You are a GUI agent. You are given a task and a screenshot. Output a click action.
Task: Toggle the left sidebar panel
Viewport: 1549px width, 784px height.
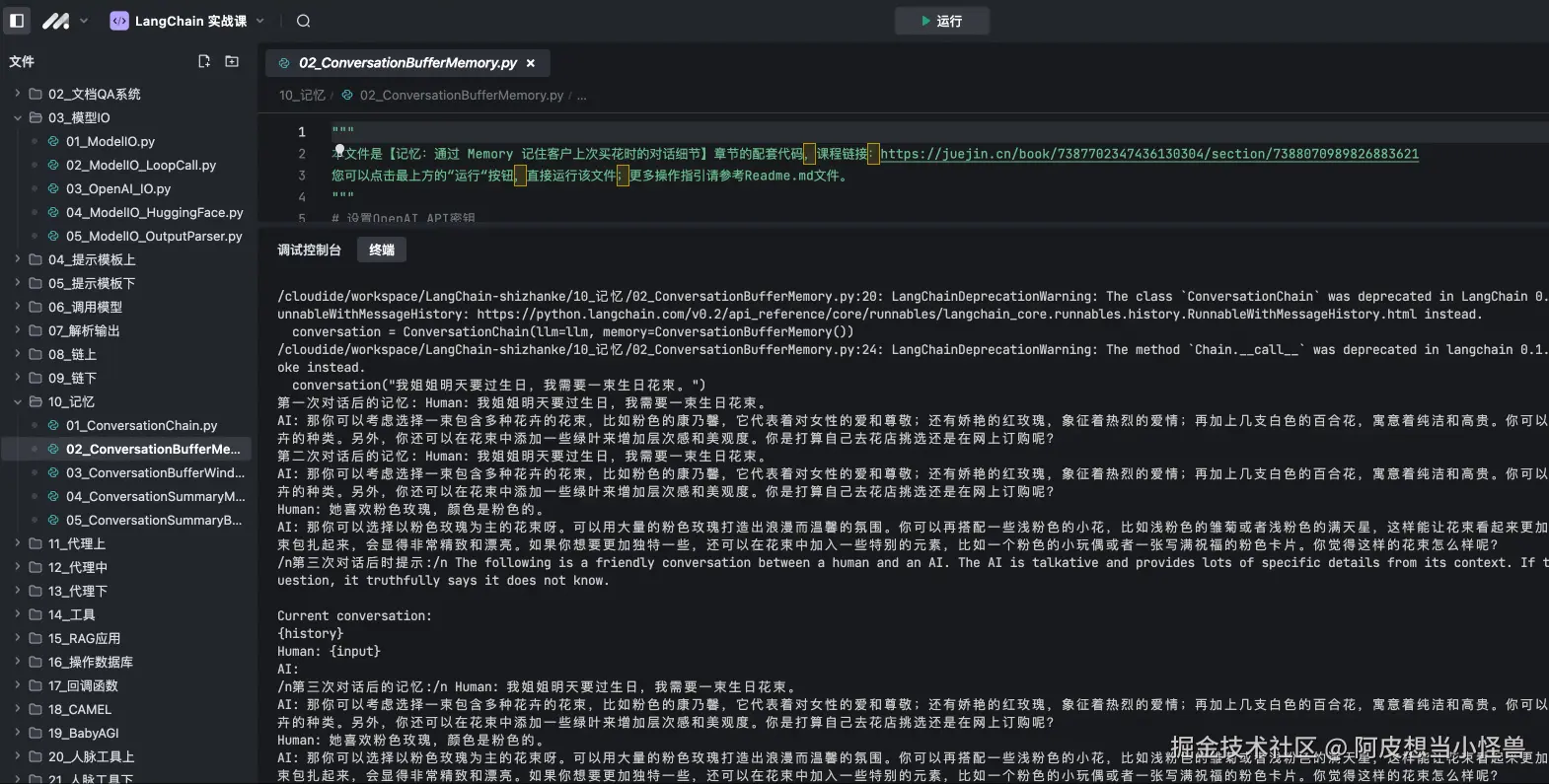[x=17, y=21]
